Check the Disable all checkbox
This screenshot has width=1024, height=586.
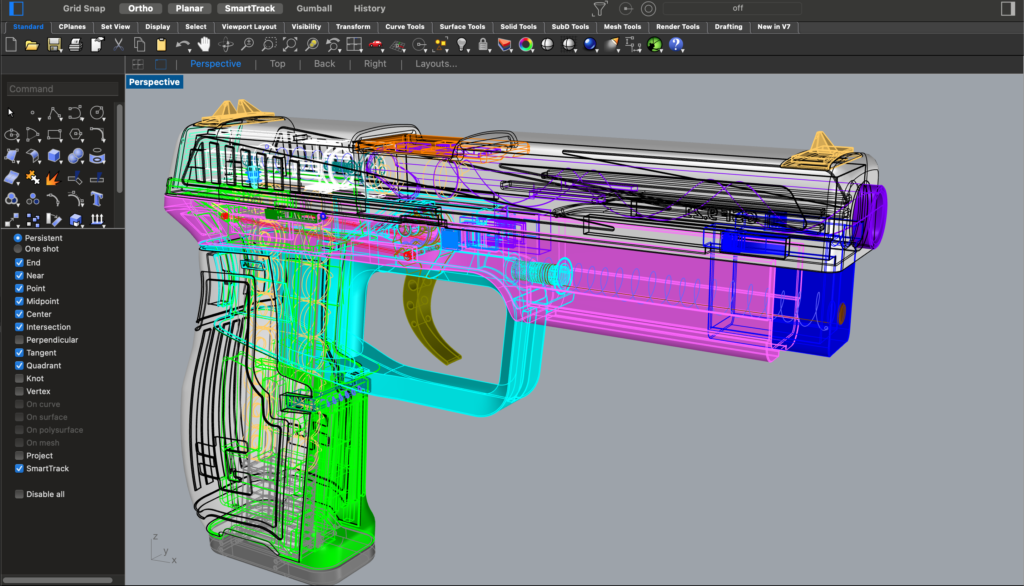(19, 494)
